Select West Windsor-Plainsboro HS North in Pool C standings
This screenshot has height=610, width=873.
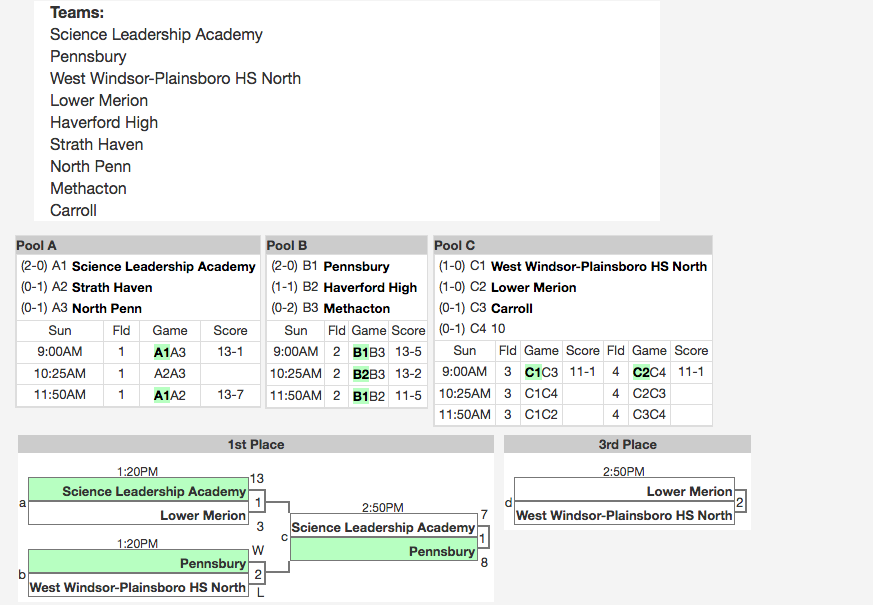coord(598,267)
